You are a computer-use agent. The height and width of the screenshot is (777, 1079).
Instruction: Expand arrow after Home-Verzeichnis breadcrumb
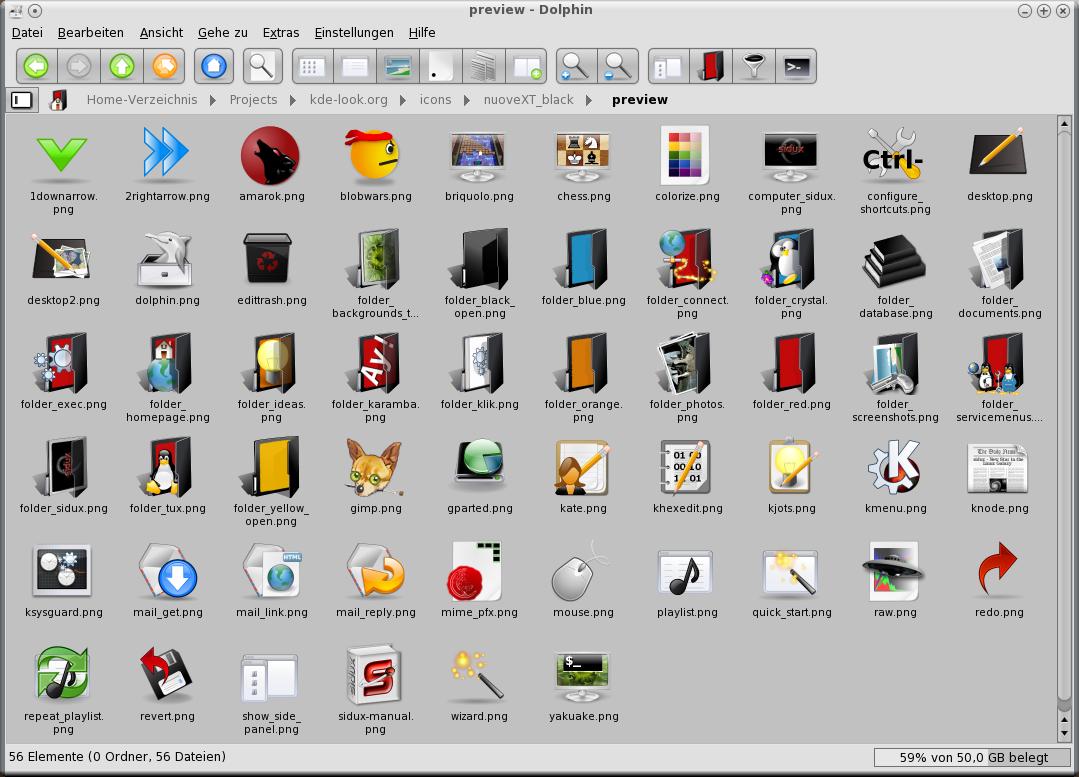(213, 100)
